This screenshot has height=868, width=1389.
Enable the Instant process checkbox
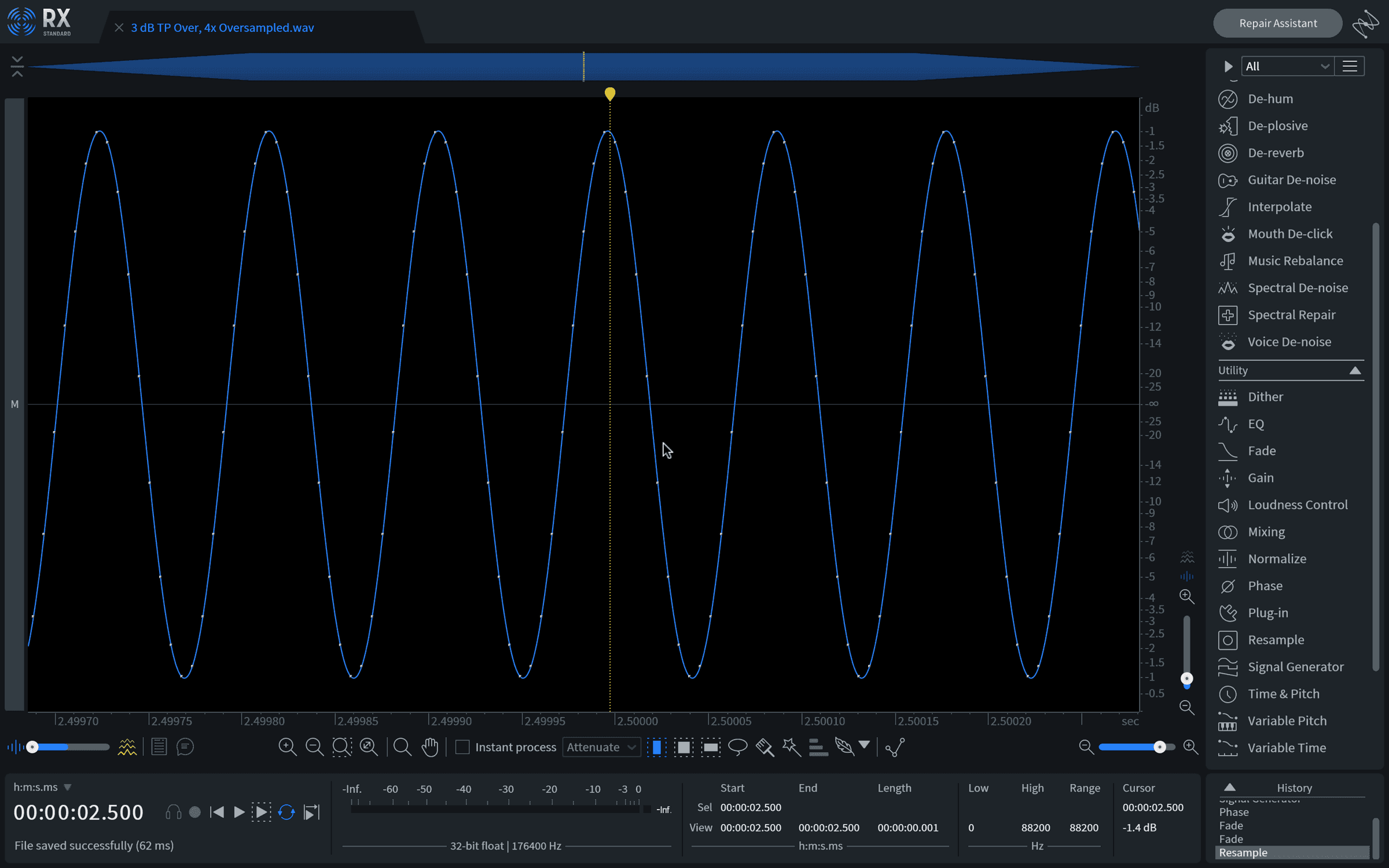462,747
